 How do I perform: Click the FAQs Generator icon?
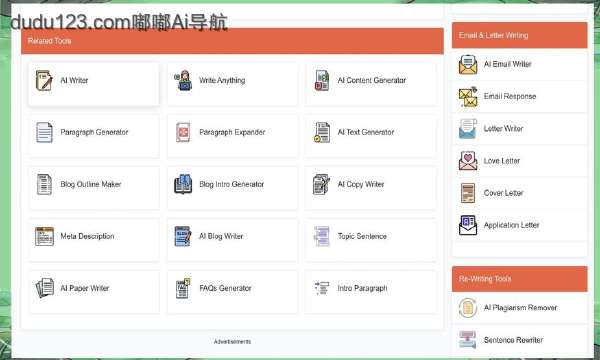pyautogui.click(x=183, y=288)
